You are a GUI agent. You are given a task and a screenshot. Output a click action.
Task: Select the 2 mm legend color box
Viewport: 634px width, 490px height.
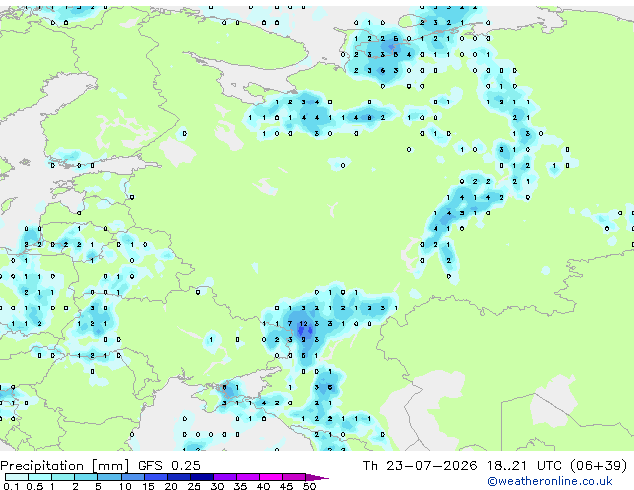point(86,477)
